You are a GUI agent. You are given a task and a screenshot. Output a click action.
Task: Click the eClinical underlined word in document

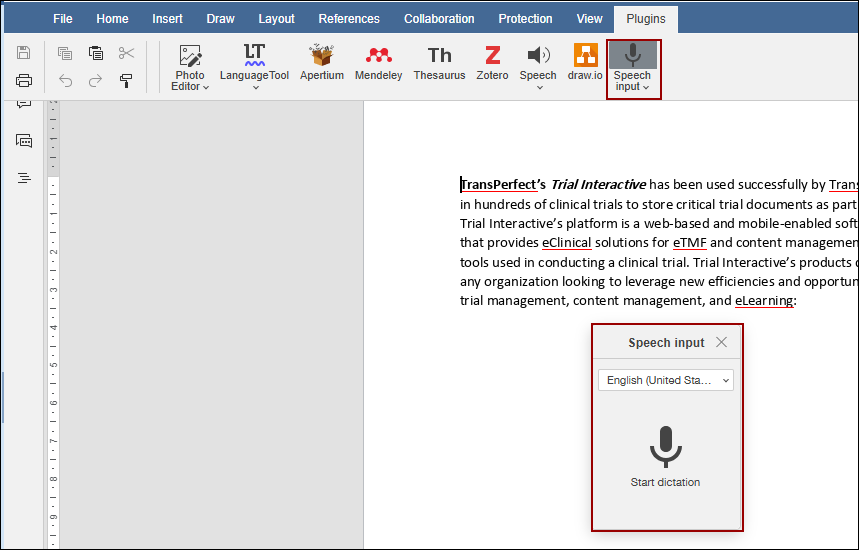click(x=567, y=243)
